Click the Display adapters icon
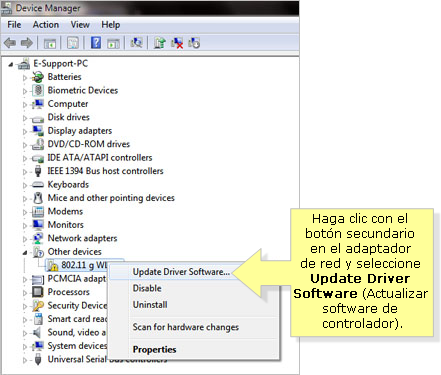Image resolution: width=441 pixels, height=375 pixels. 38,131
